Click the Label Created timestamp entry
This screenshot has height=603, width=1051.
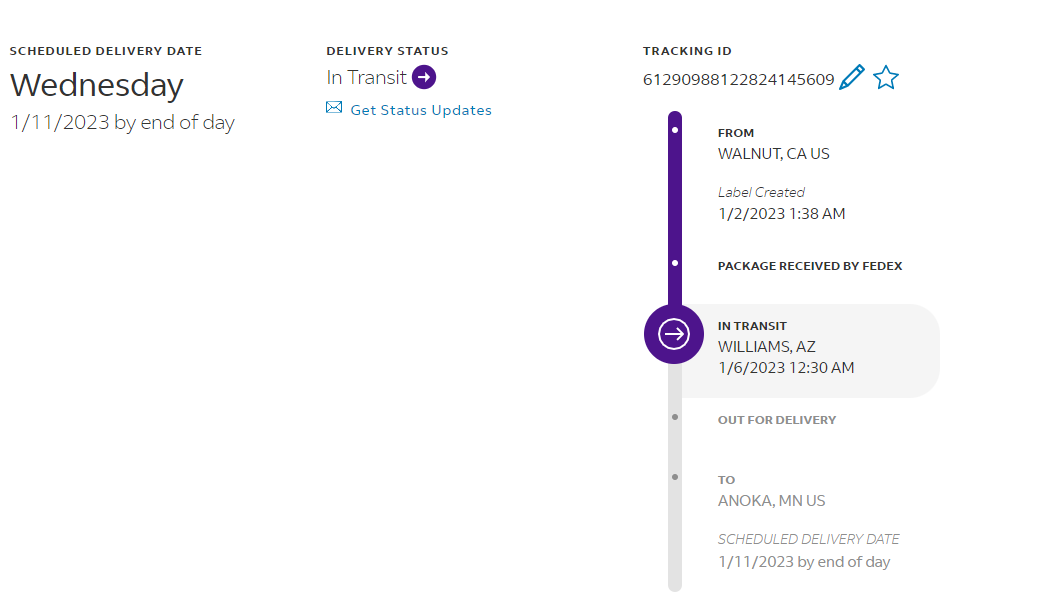click(782, 214)
